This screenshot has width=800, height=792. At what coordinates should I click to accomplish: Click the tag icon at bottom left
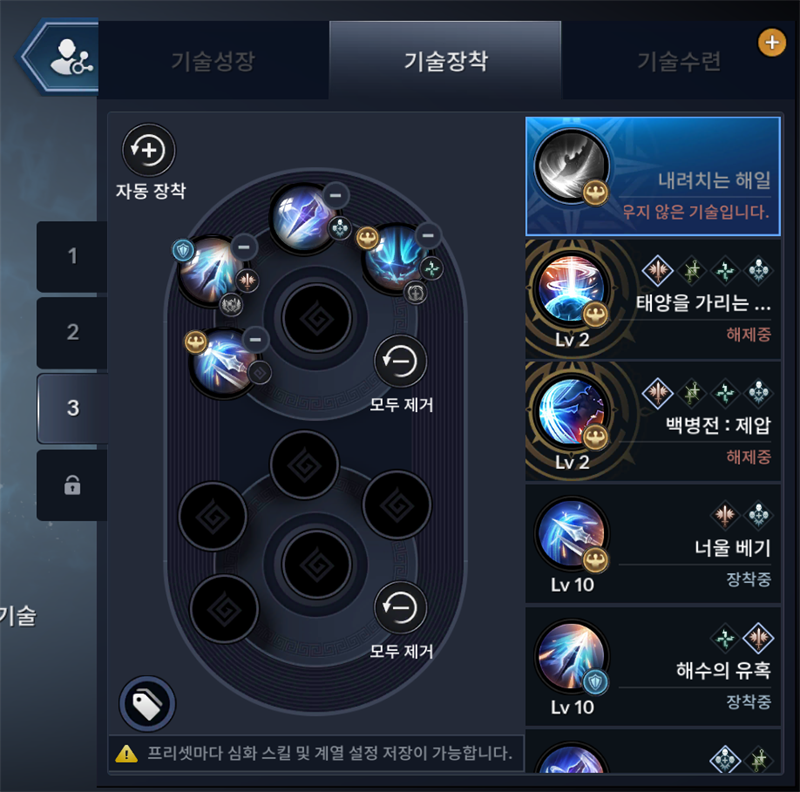pos(147,704)
